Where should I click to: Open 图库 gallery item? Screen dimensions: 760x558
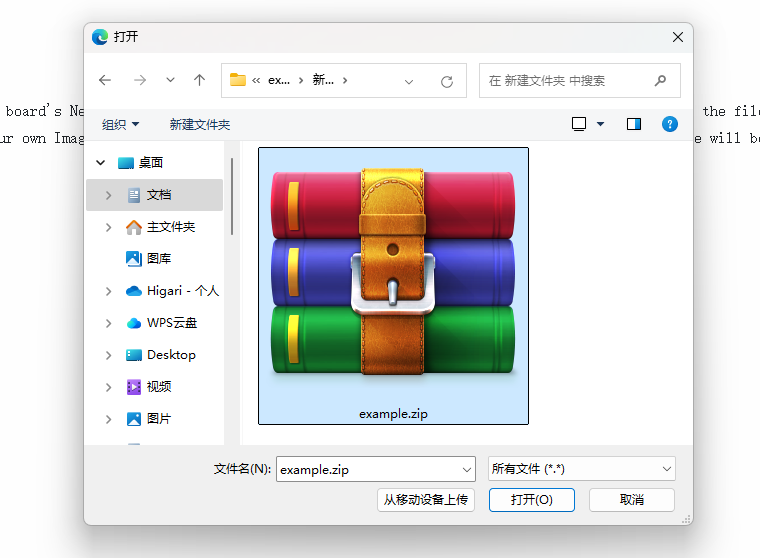[158, 259]
